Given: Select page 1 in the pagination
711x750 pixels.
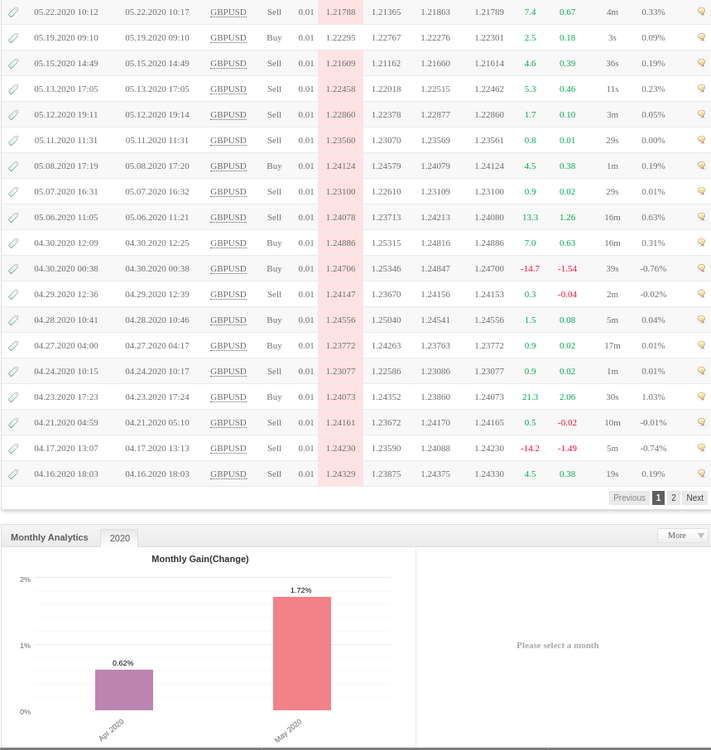Looking at the screenshot, I should tap(658, 498).
